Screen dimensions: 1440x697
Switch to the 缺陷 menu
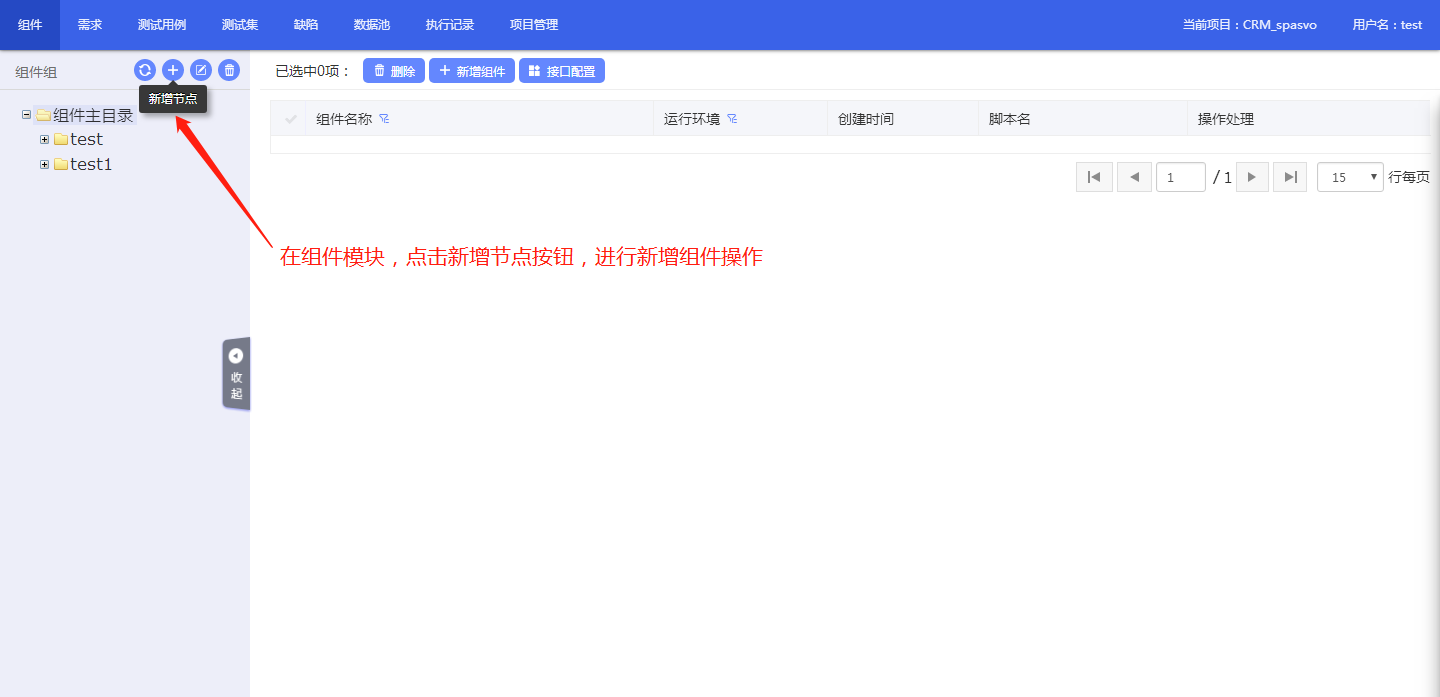(x=306, y=25)
